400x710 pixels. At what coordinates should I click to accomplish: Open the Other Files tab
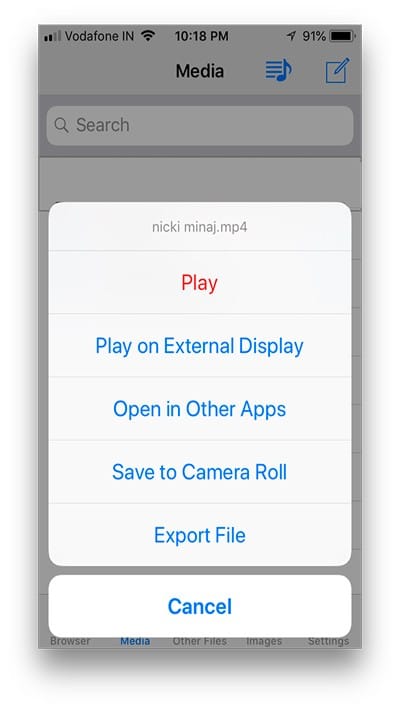(200, 641)
